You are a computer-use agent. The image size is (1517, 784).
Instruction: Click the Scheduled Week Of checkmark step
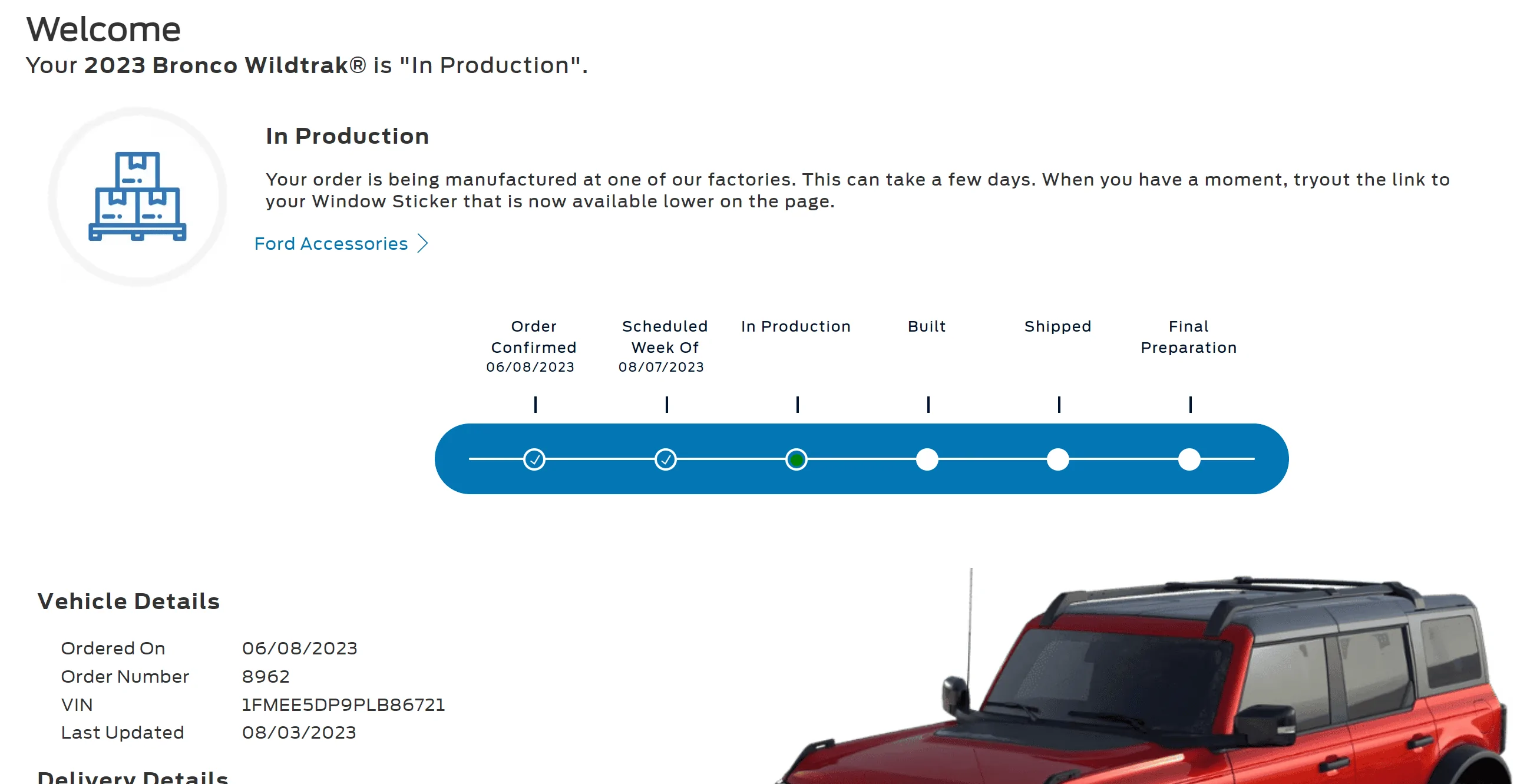[666, 459]
